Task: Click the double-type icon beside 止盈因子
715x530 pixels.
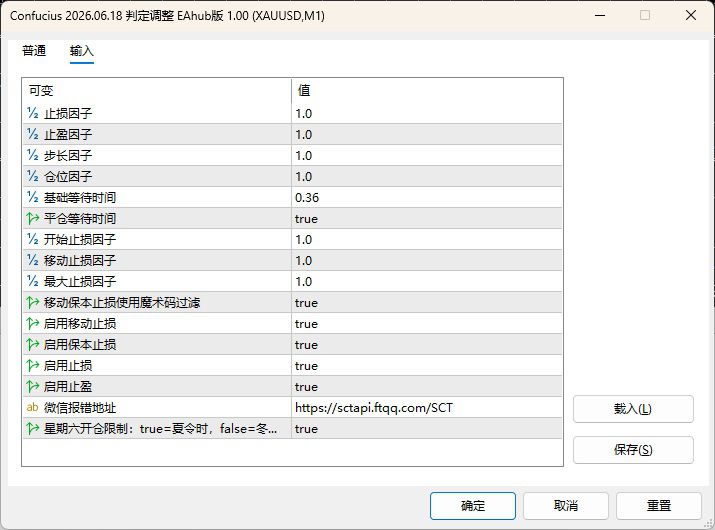Action: pyautogui.click(x=32, y=134)
